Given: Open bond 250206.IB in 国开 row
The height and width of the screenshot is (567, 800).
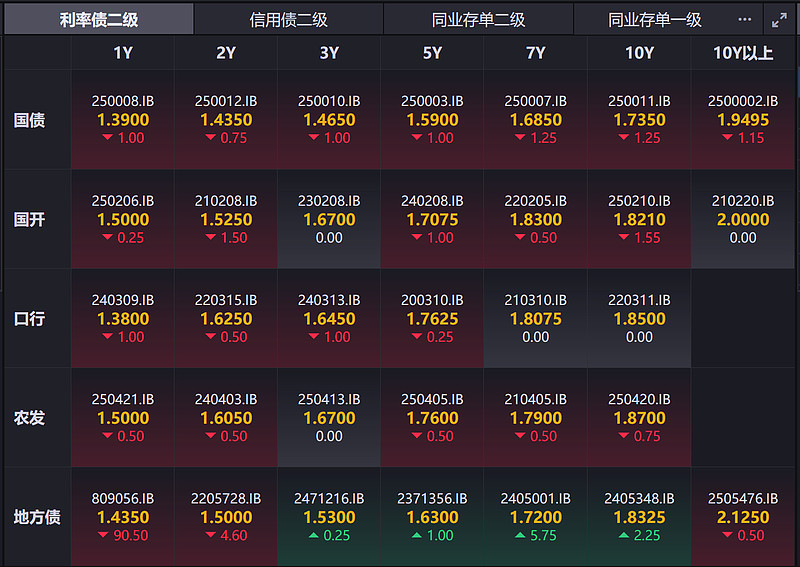Looking at the screenshot, I should (x=123, y=219).
